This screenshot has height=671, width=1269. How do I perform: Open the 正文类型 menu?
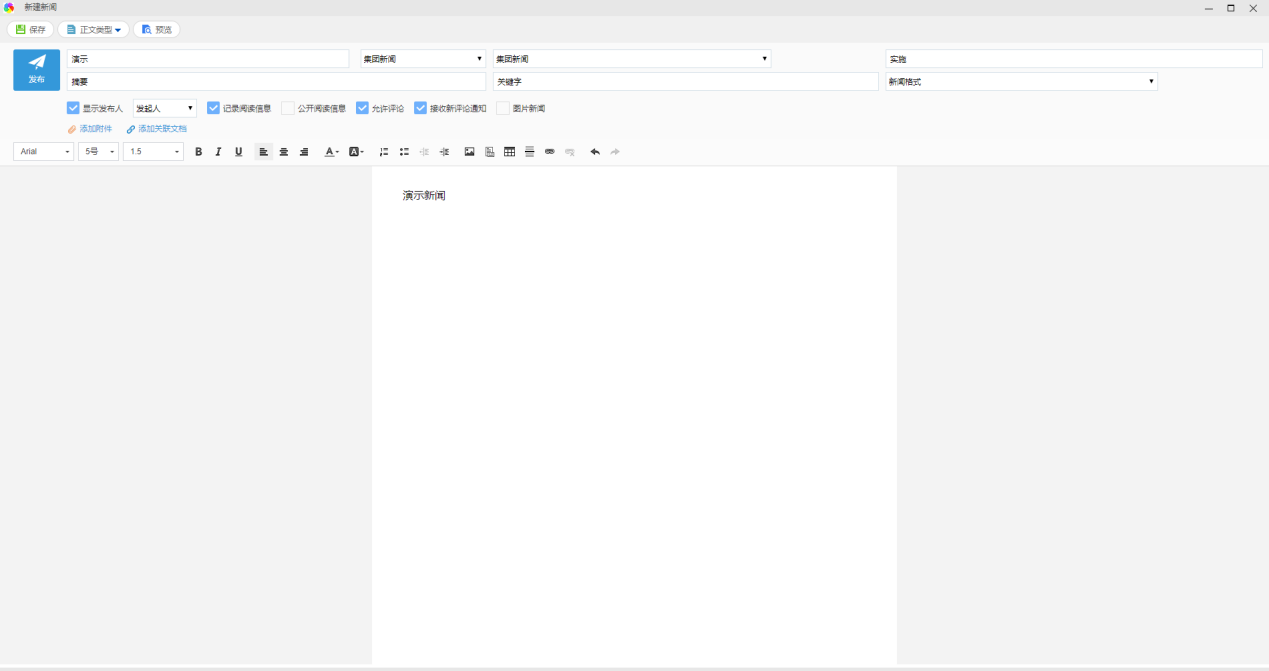pyautogui.click(x=94, y=30)
